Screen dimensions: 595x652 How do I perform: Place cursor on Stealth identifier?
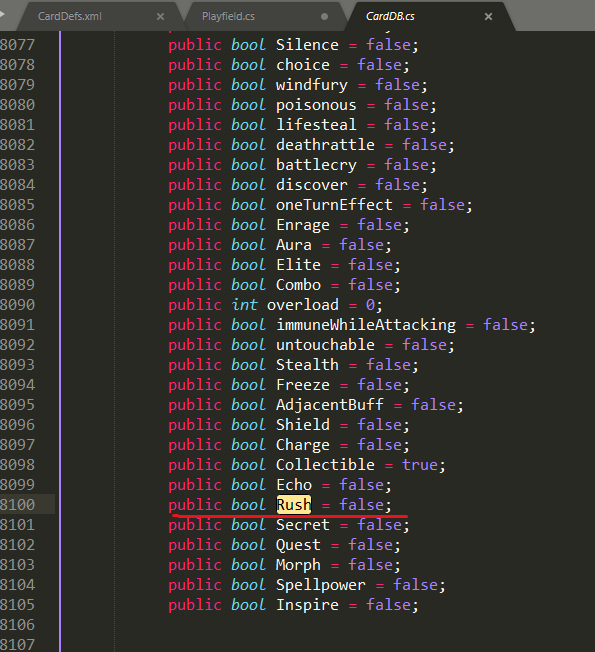(307, 365)
